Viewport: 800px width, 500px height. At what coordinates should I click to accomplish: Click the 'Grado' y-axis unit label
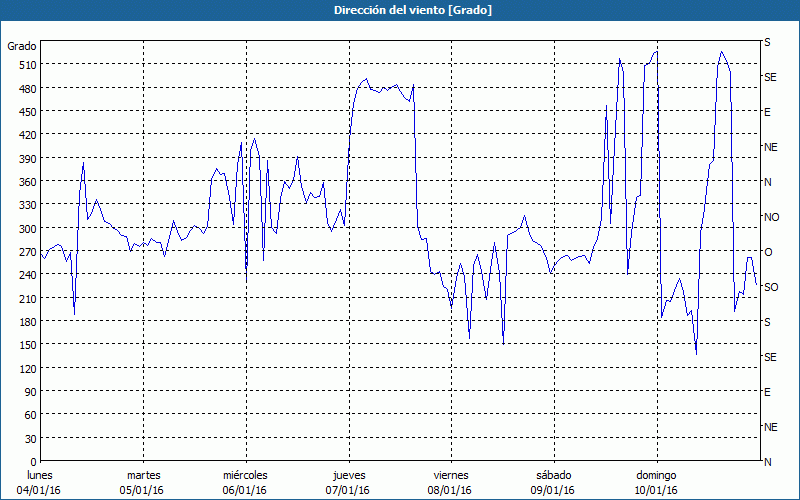22,46
